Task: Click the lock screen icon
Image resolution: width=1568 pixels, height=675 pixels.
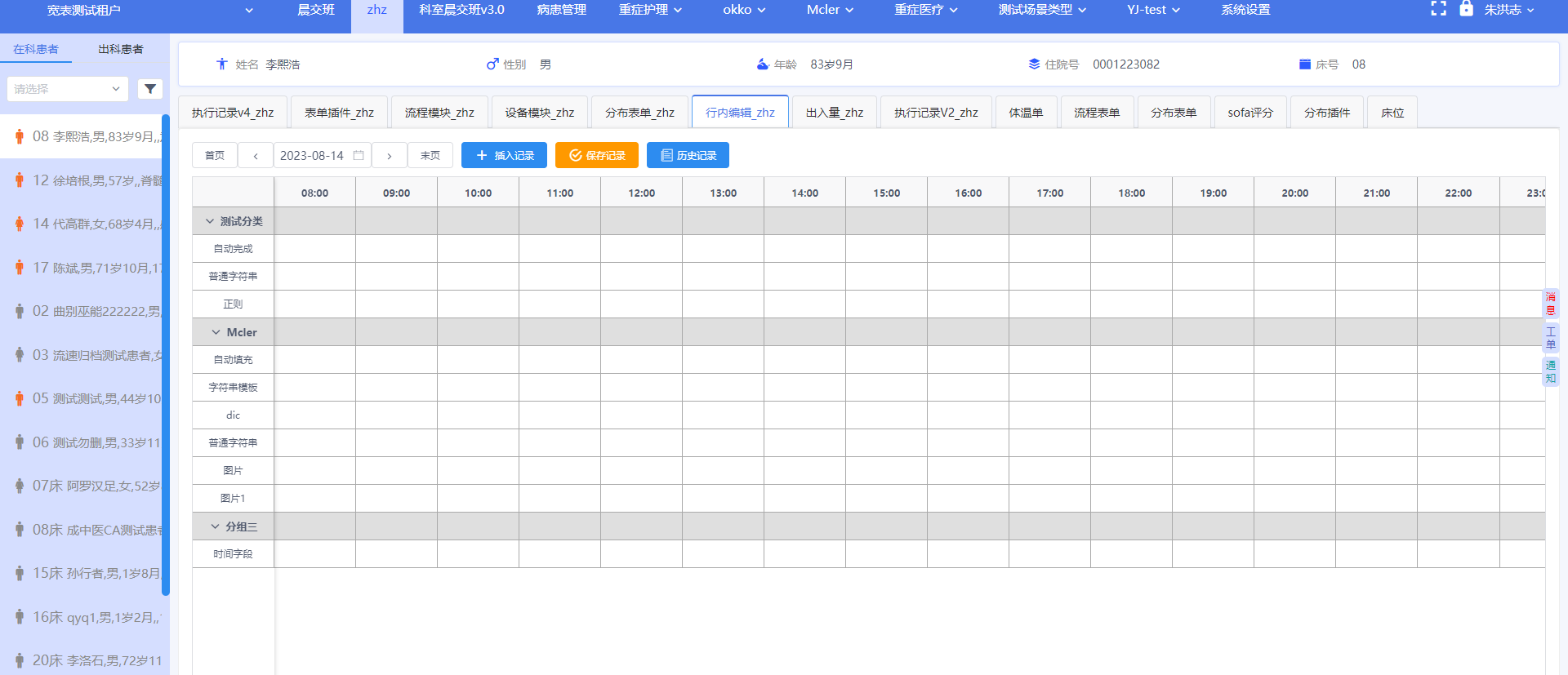Action: point(1467,9)
